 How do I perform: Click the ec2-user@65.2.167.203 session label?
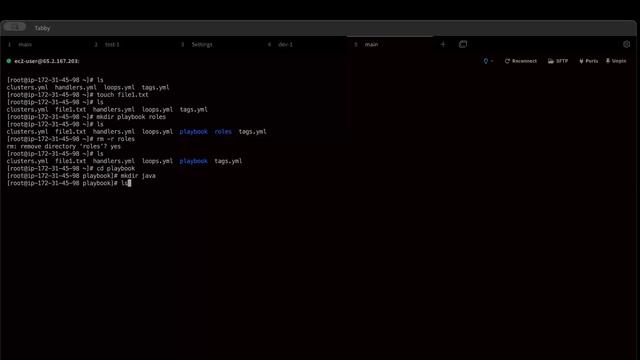[x=47, y=61]
